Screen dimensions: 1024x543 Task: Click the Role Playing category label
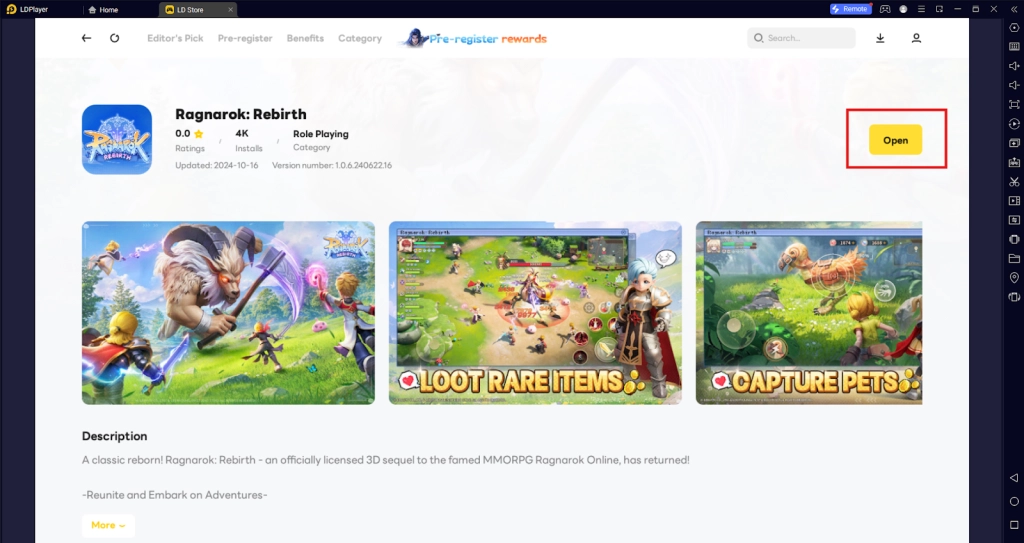click(321, 134)
